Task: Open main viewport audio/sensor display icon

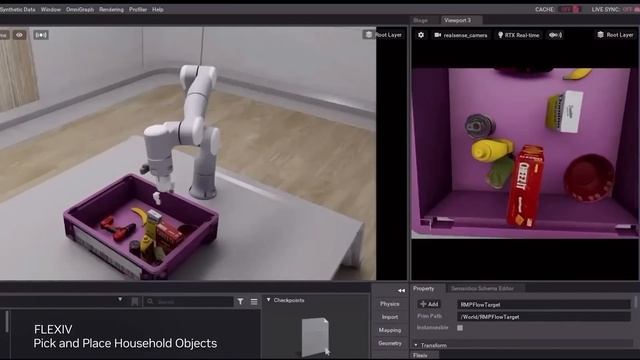Action: point(41,35)
